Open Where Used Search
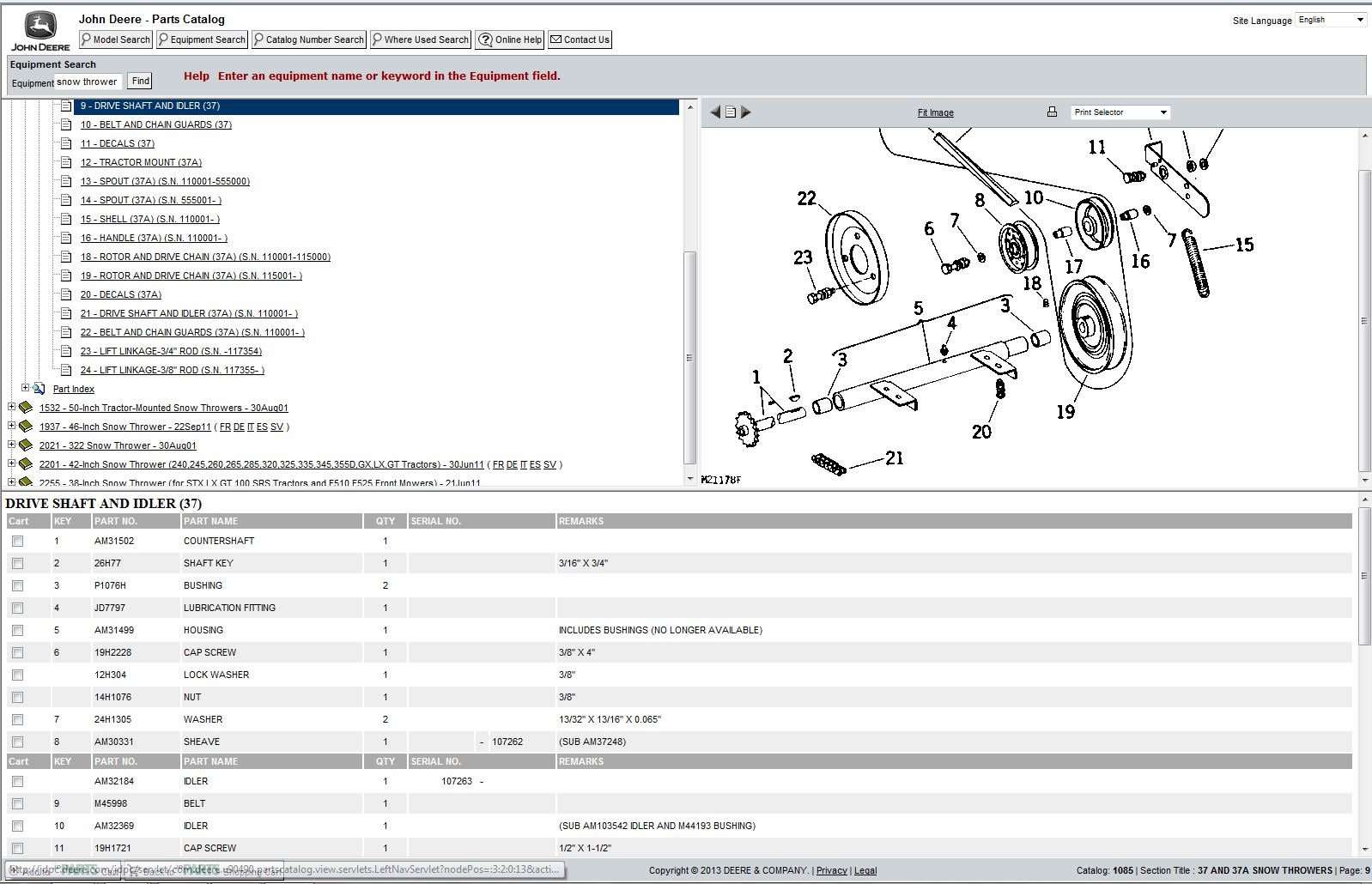 pos(421,39)
